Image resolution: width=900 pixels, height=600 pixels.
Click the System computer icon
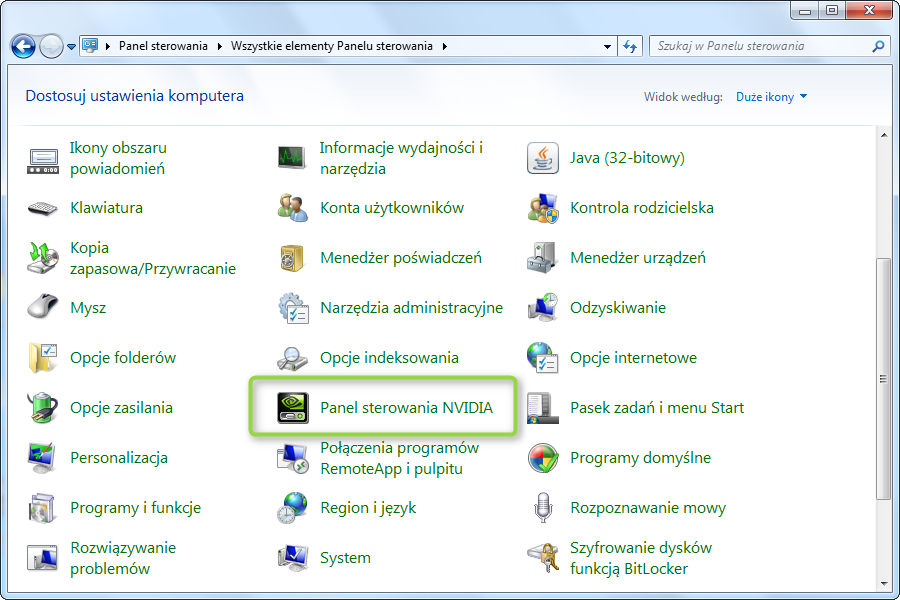tap(292, 558)
